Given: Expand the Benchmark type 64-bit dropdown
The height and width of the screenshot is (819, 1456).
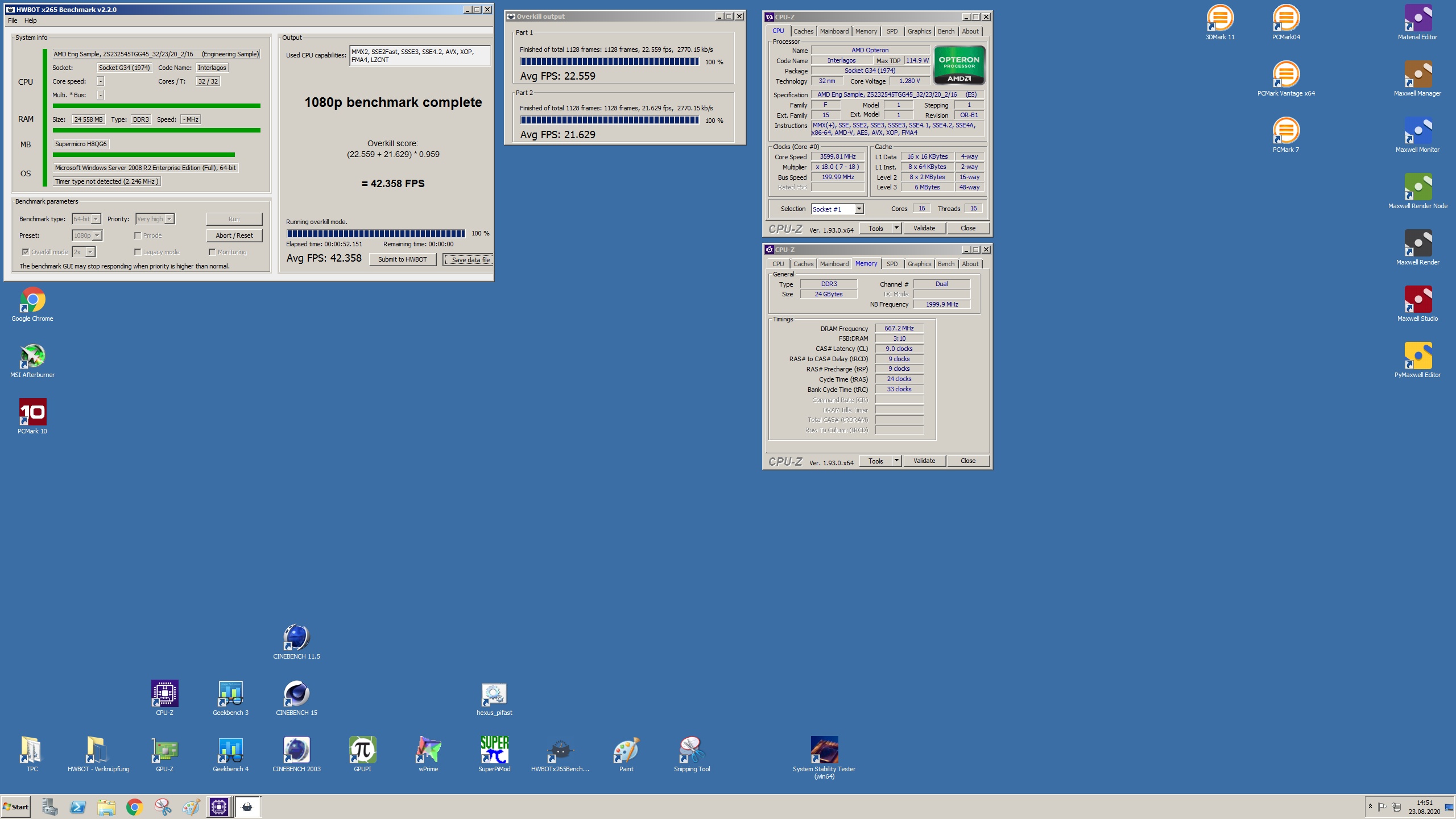Looking at the screenshot, I should [x=96, y=219].
